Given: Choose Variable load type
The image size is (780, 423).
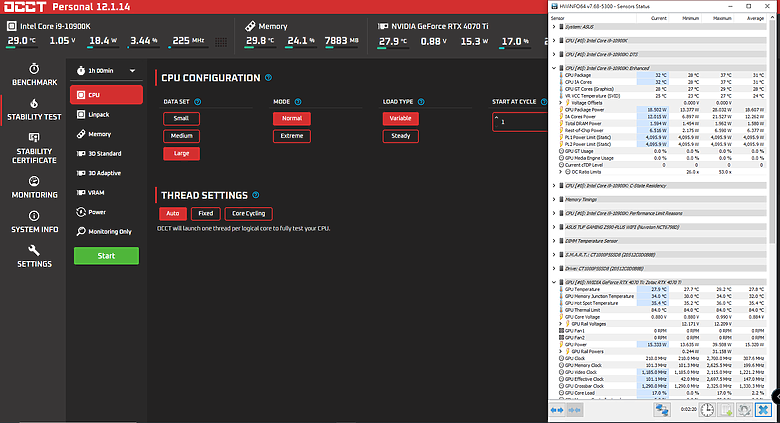Looking at the screenshot, I should click(x=400, y=118).
